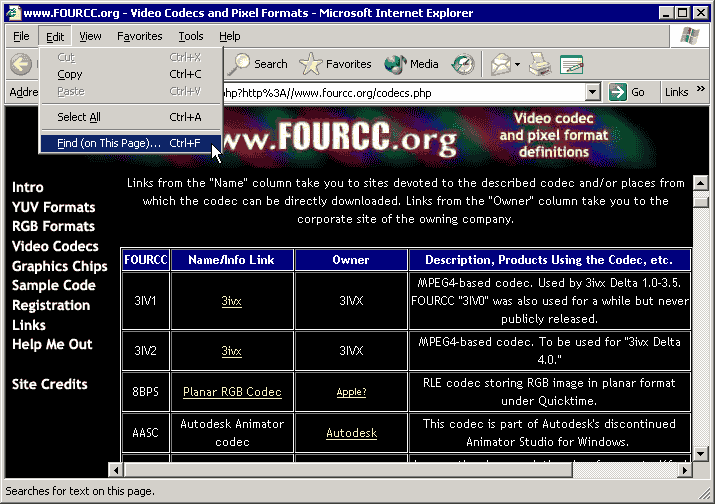Screen dimensions: 715x504
Task: Click the Links toolbar label
Action: coord(676,92)
